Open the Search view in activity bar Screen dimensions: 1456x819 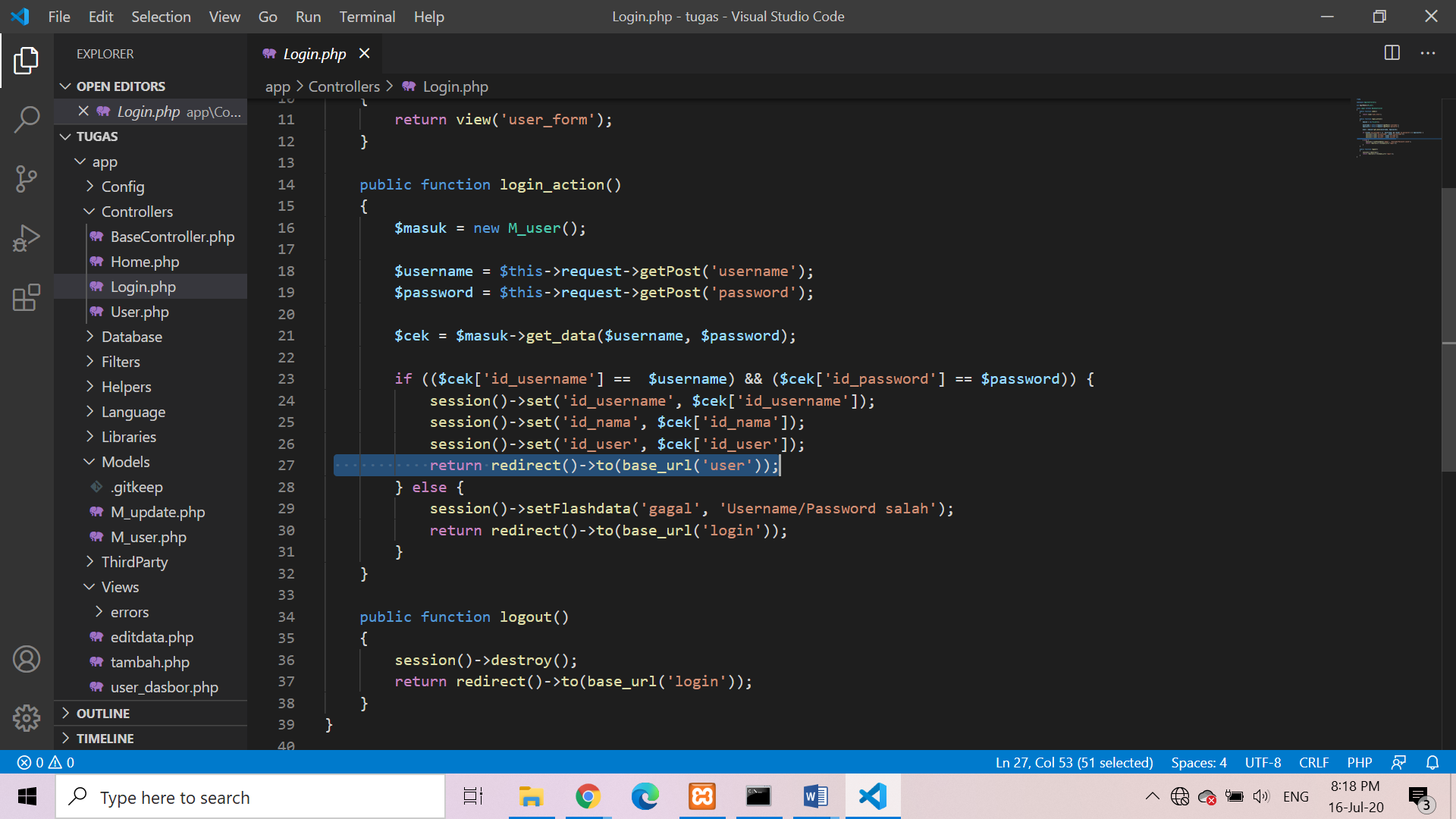(x=27, y=119)
